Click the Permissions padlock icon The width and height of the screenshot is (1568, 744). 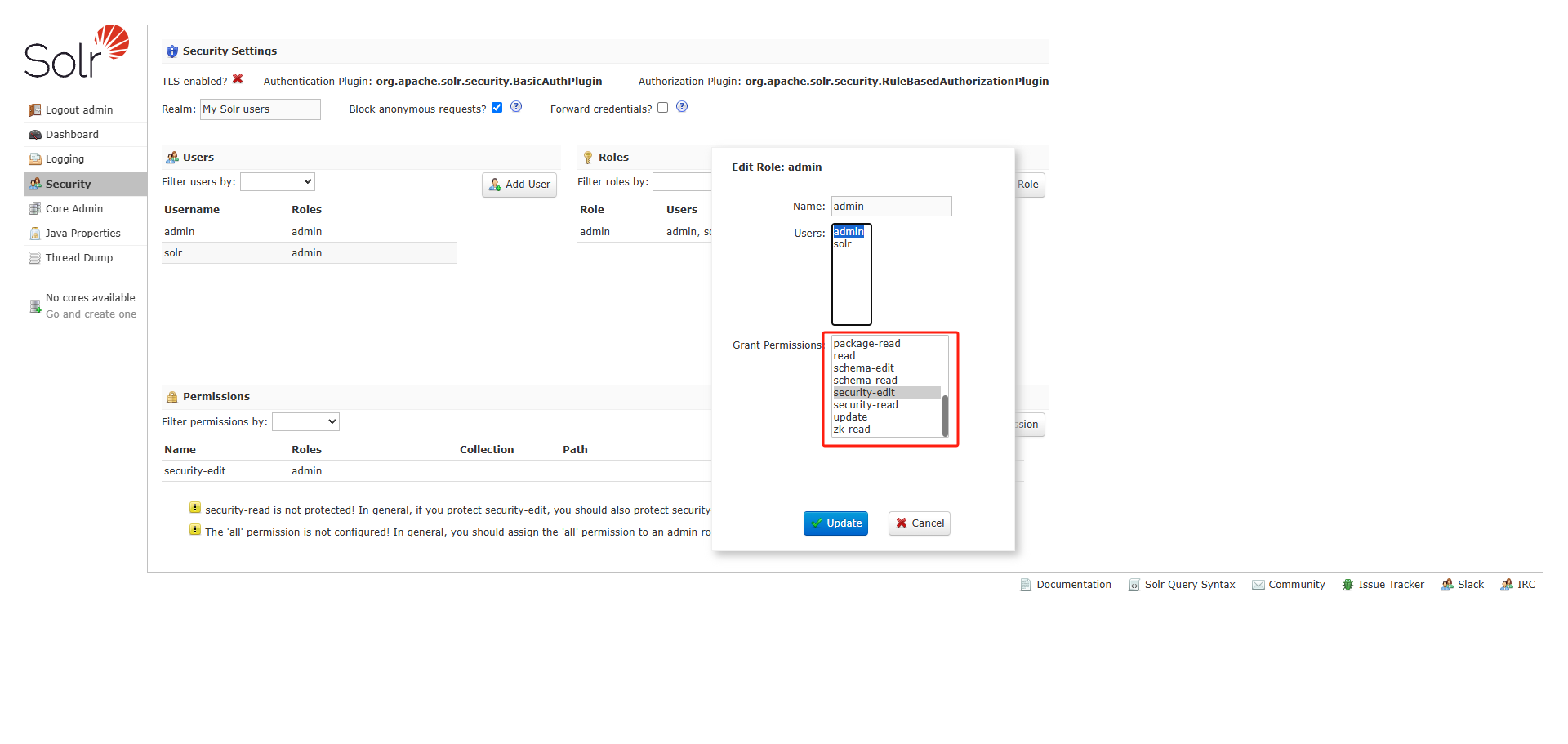(x=171, y=397)
